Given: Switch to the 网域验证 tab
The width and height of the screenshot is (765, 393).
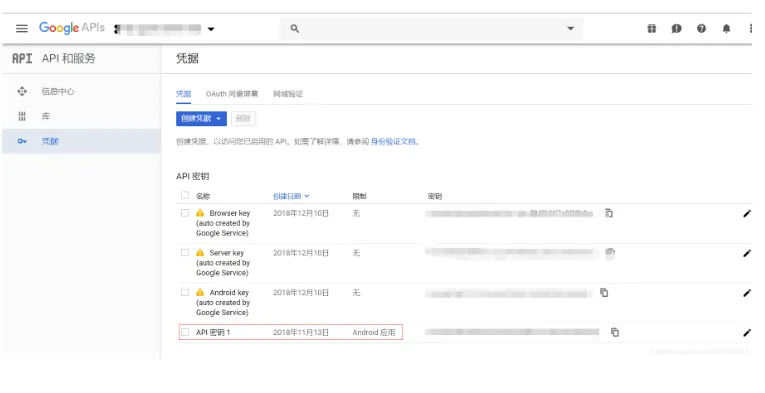Looking at the screenshot, I should 288,94.
